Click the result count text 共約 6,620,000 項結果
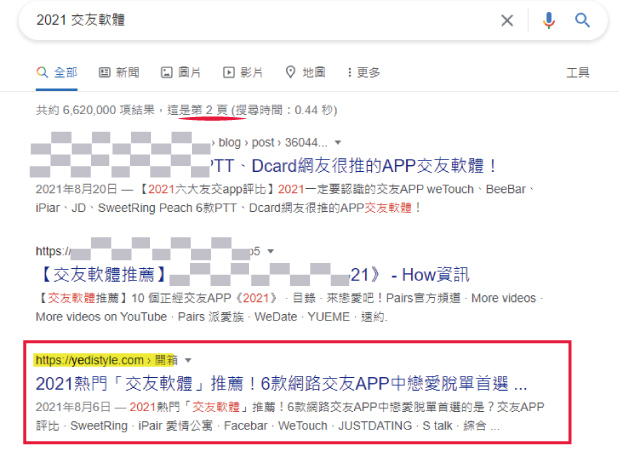629x452 pixels. 95,110
